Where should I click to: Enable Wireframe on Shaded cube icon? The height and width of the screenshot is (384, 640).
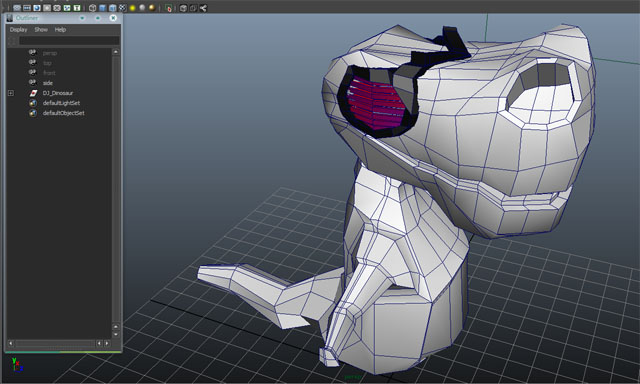click(x=113, y=8)
